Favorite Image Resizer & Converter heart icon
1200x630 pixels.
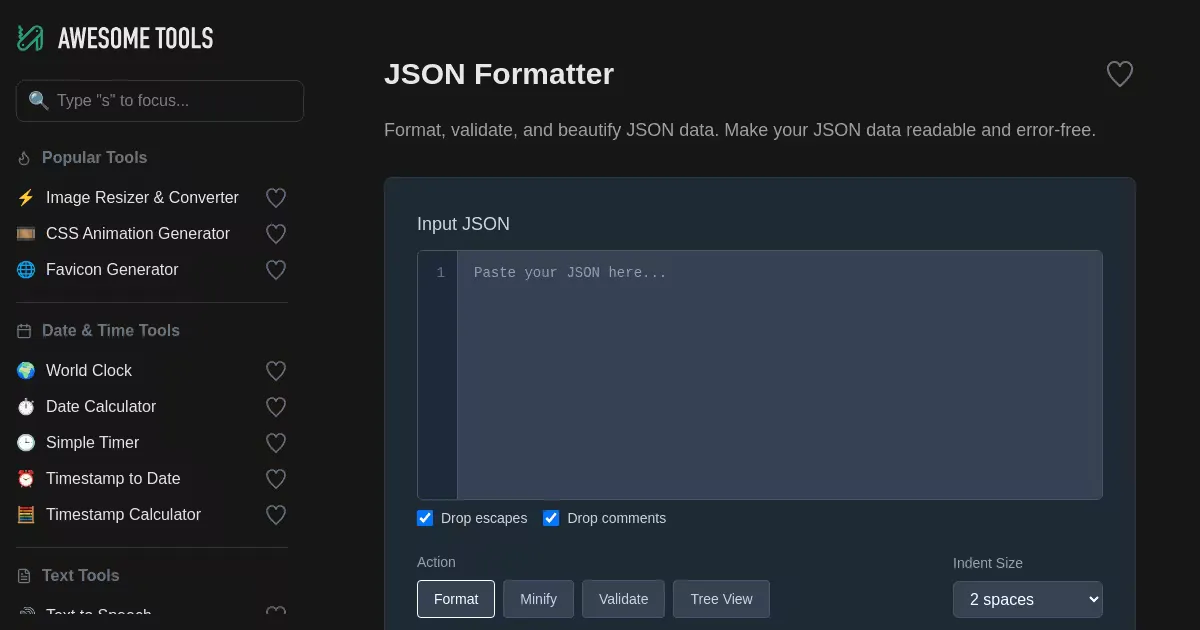click(x=276, y=198)
